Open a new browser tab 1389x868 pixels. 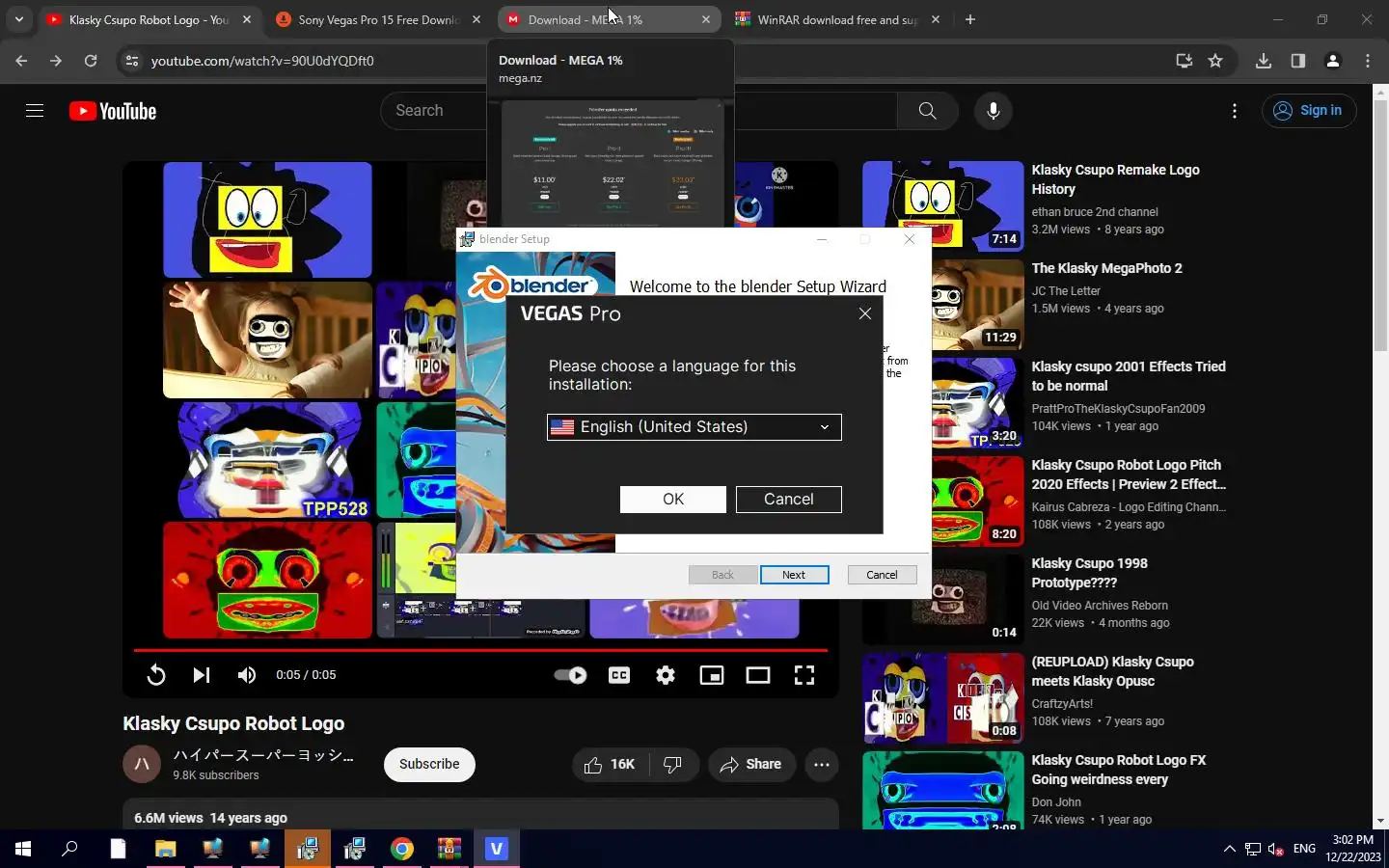click(x=970, y=19)
